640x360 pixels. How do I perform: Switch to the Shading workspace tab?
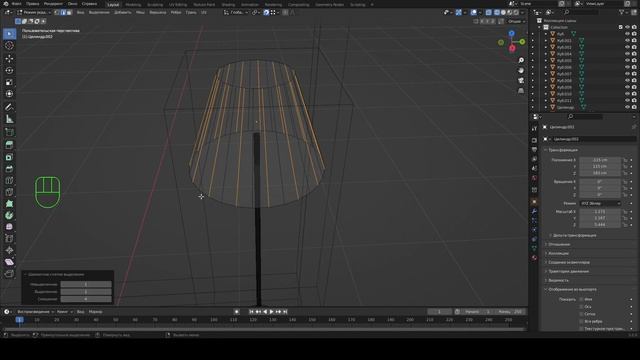click(x=228, y=4)
